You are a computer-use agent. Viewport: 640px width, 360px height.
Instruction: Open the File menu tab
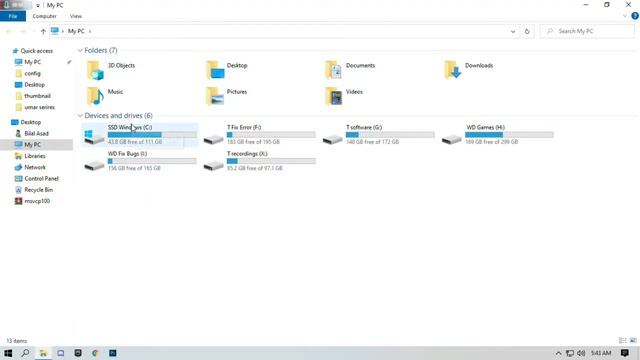click(x=13, y=16)
